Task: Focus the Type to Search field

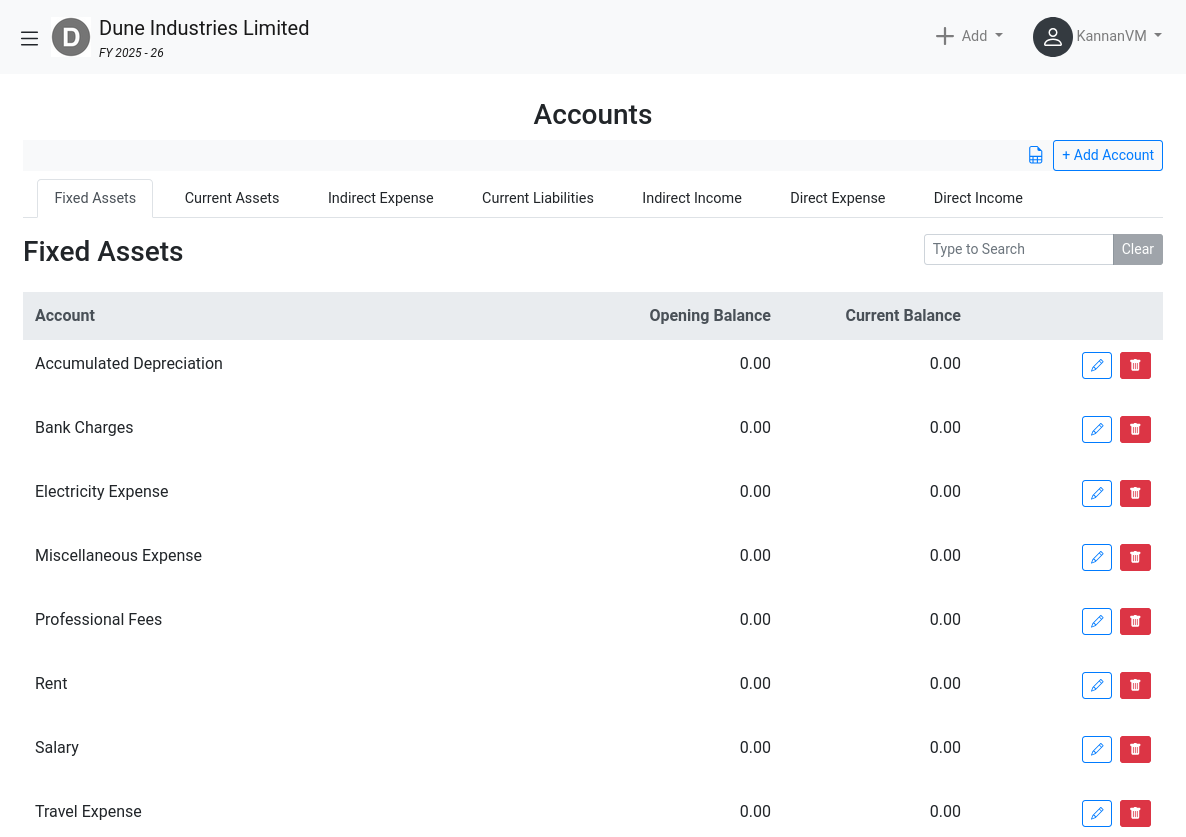Action: tap(1018, 250)
